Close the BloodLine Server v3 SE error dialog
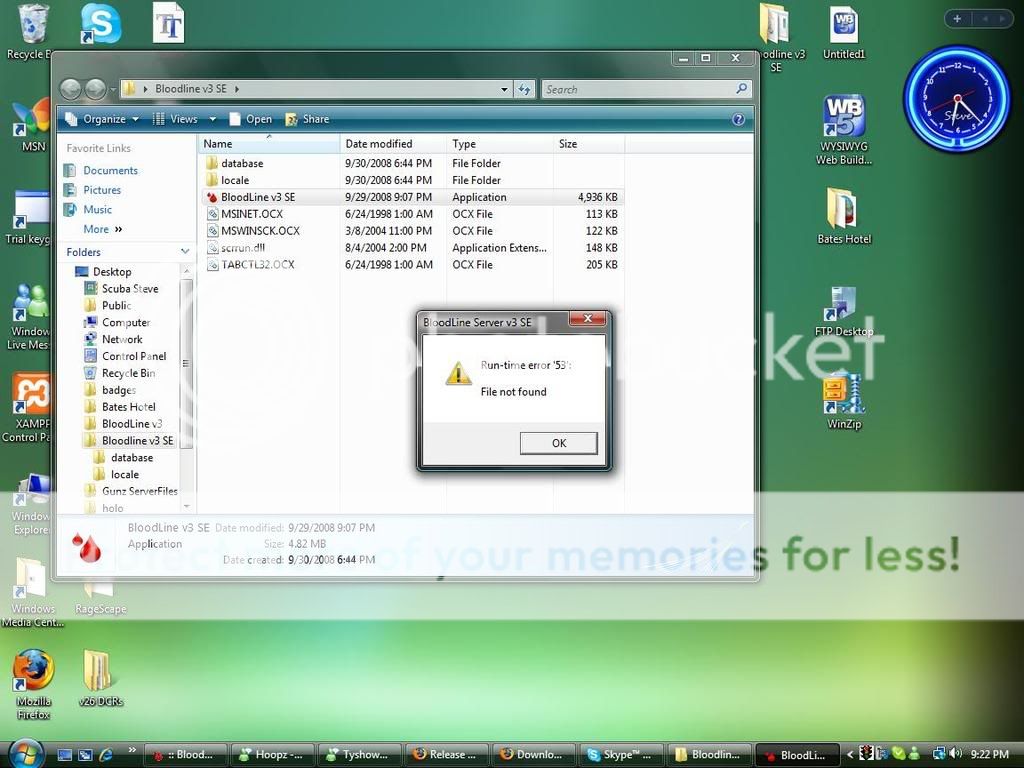 coord(587,319)
